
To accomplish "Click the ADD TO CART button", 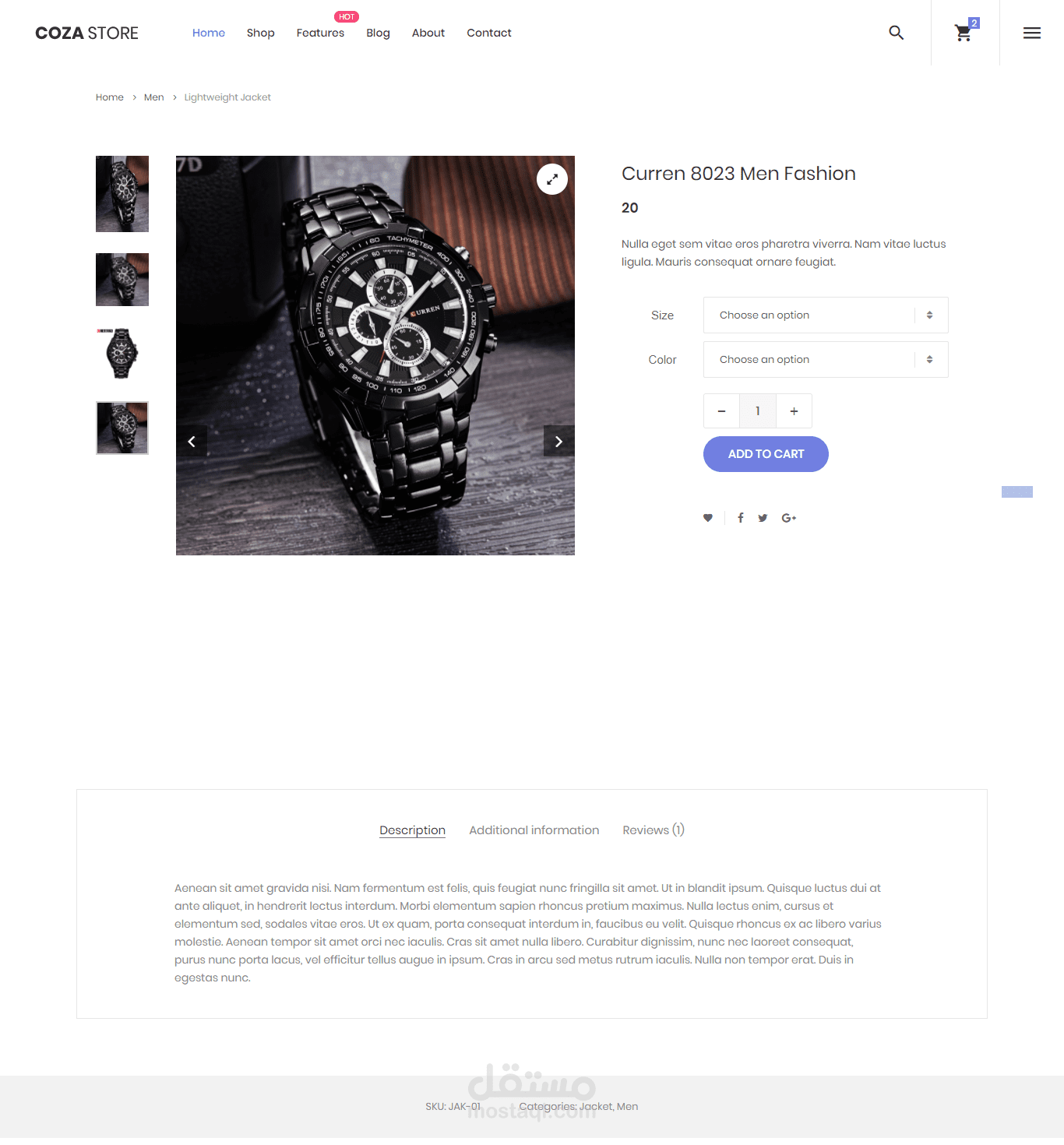I will point(766,454).
